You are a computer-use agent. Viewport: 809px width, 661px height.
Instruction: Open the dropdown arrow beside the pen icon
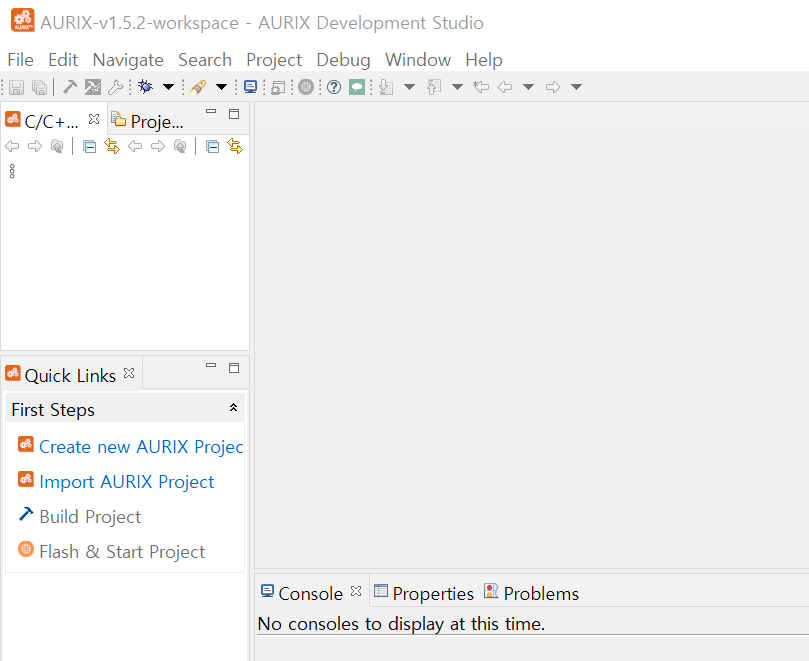pyautogui.click(x=221, y=87)
